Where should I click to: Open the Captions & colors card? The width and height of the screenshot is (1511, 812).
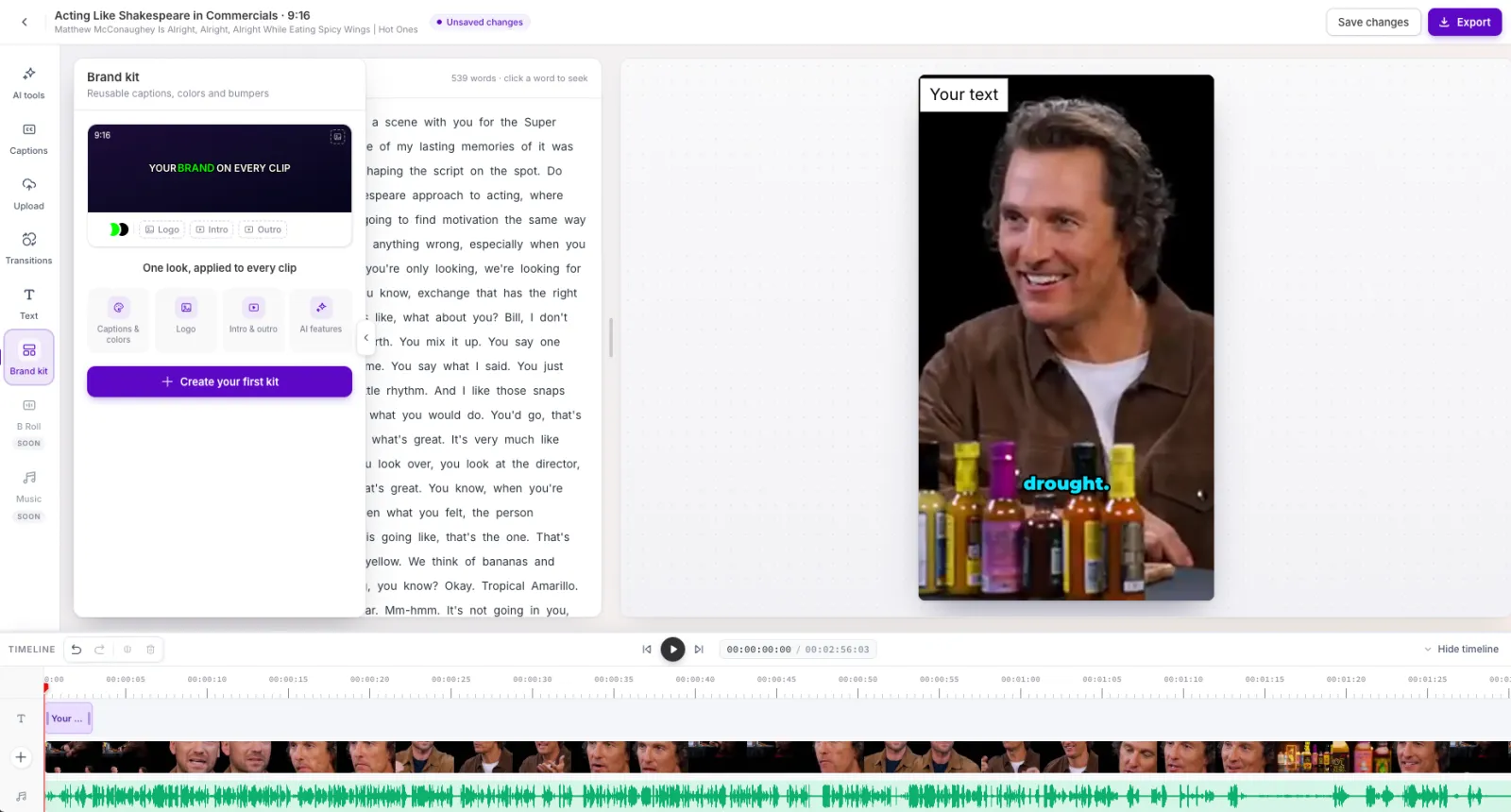click(x=118, y=321)
